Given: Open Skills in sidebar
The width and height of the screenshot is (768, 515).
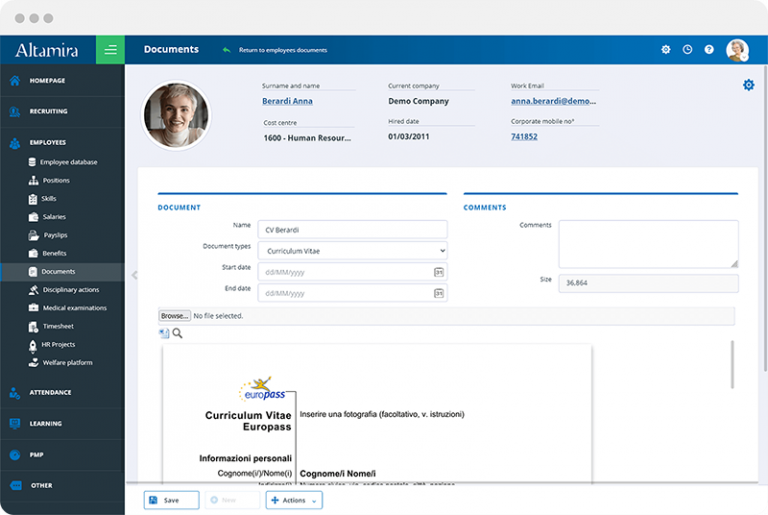Looking at the screenshot, I should point(48,198).
